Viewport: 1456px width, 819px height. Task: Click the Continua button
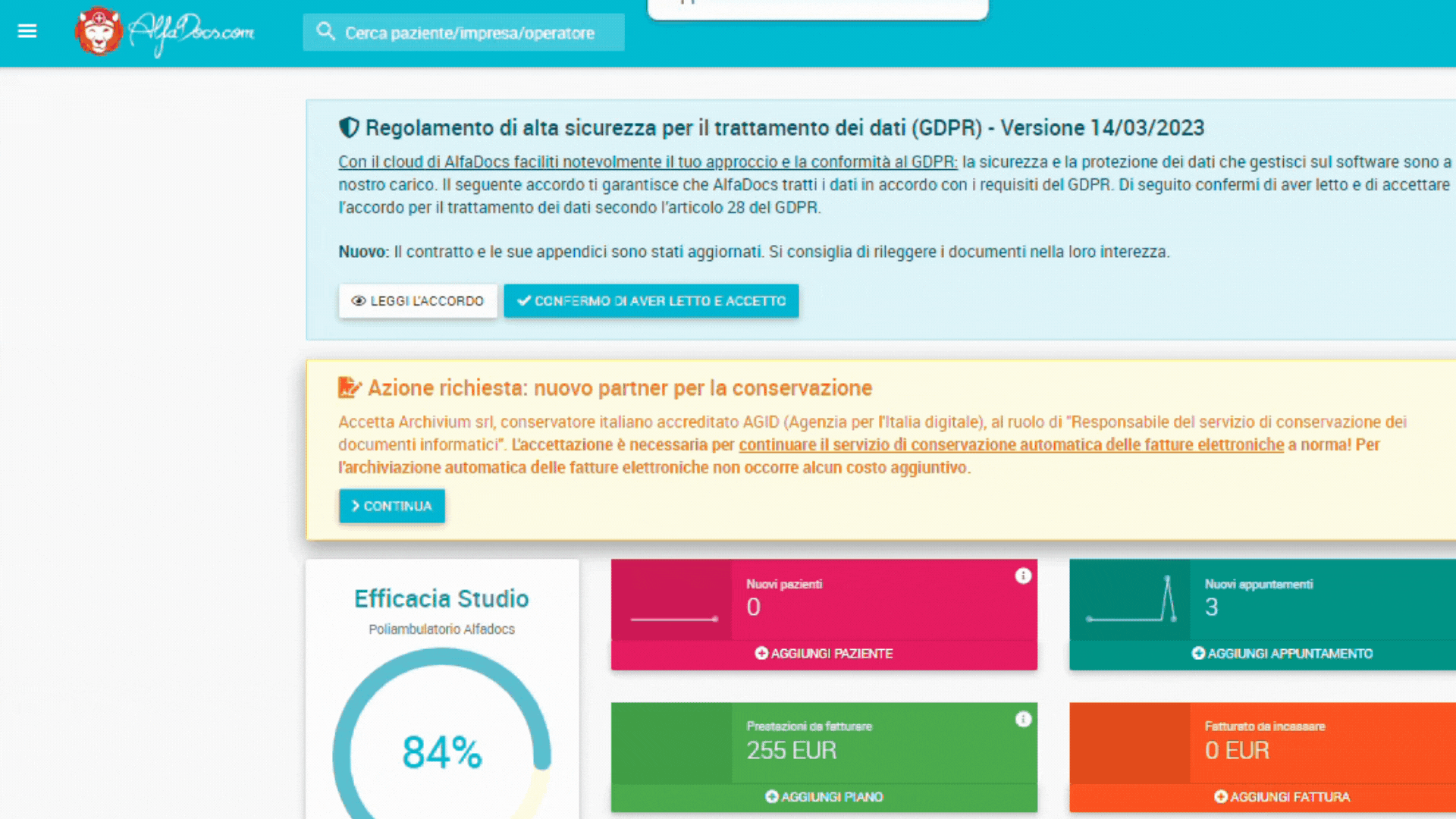[x=391, y=506]
